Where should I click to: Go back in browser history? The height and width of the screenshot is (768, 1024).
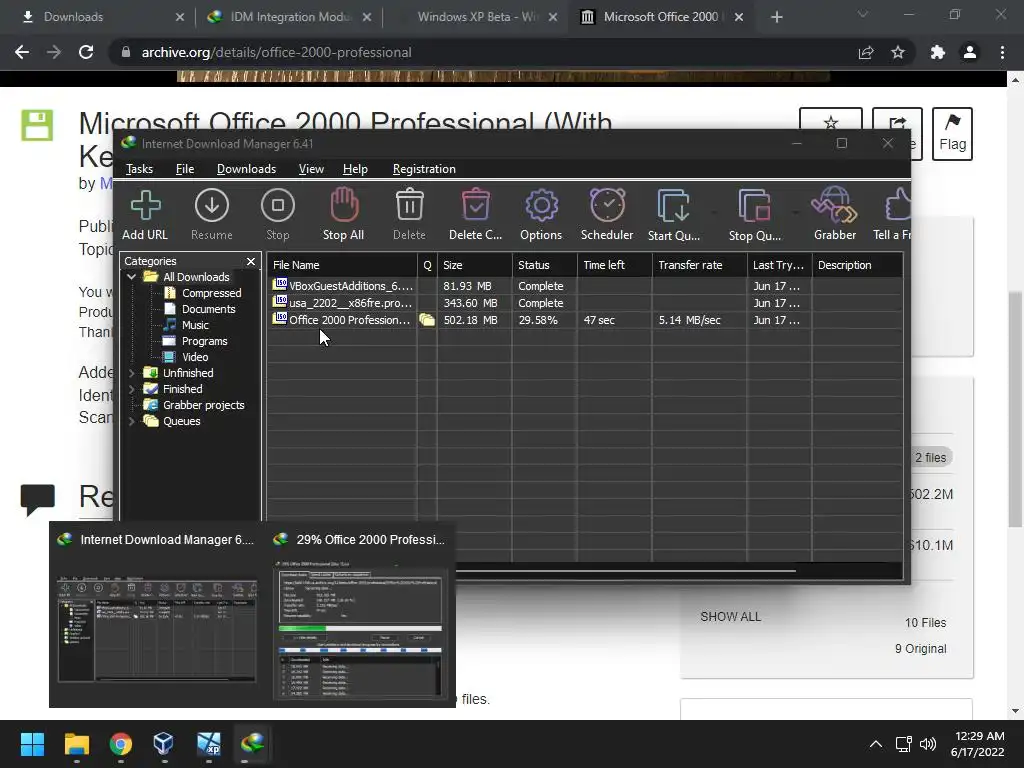(22, 52)
